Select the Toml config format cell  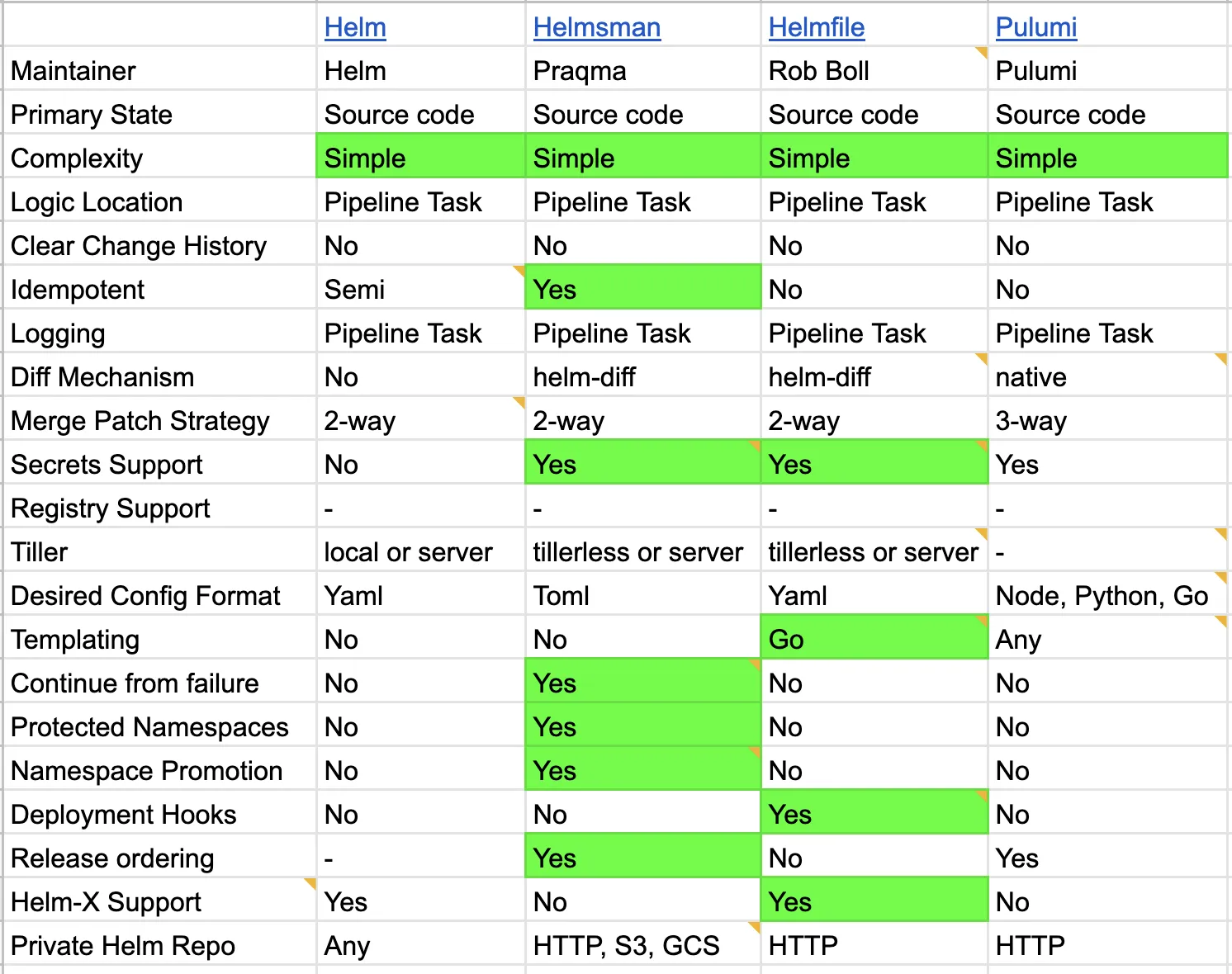point(643,593)
